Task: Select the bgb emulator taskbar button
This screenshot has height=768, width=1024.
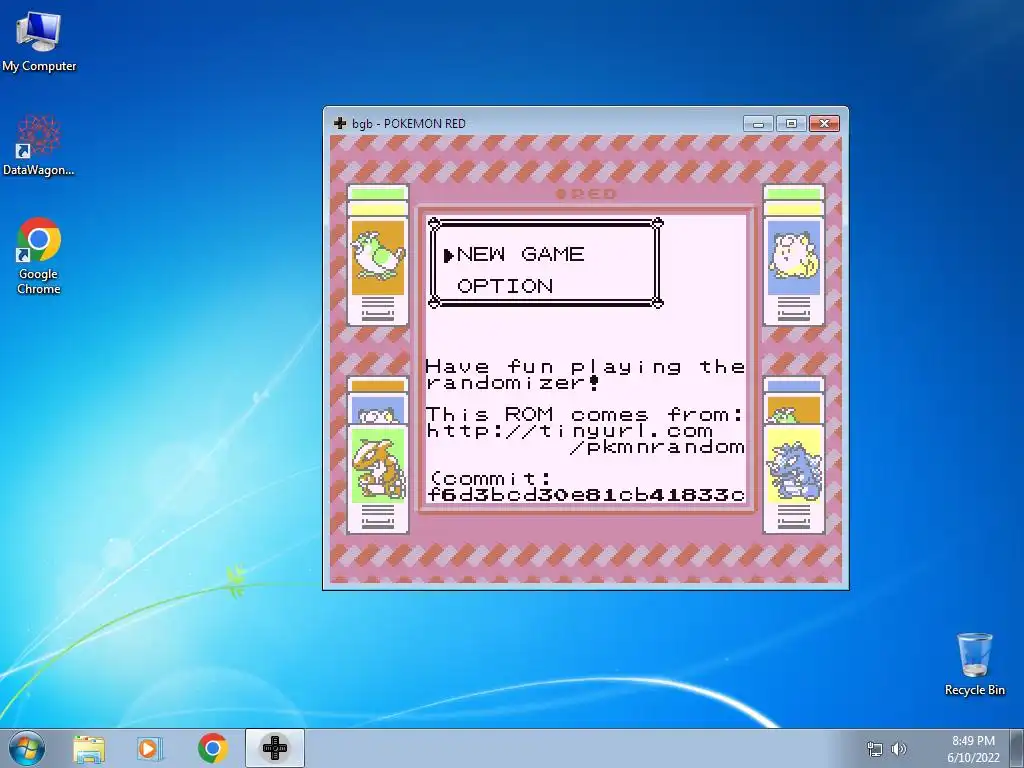Action: click(x=274, y=748)
